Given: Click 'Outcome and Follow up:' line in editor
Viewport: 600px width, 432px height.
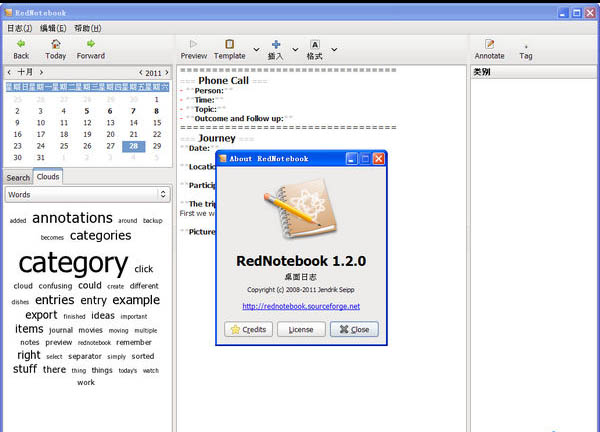Looking at the screenshot, I should pos(239,119).
